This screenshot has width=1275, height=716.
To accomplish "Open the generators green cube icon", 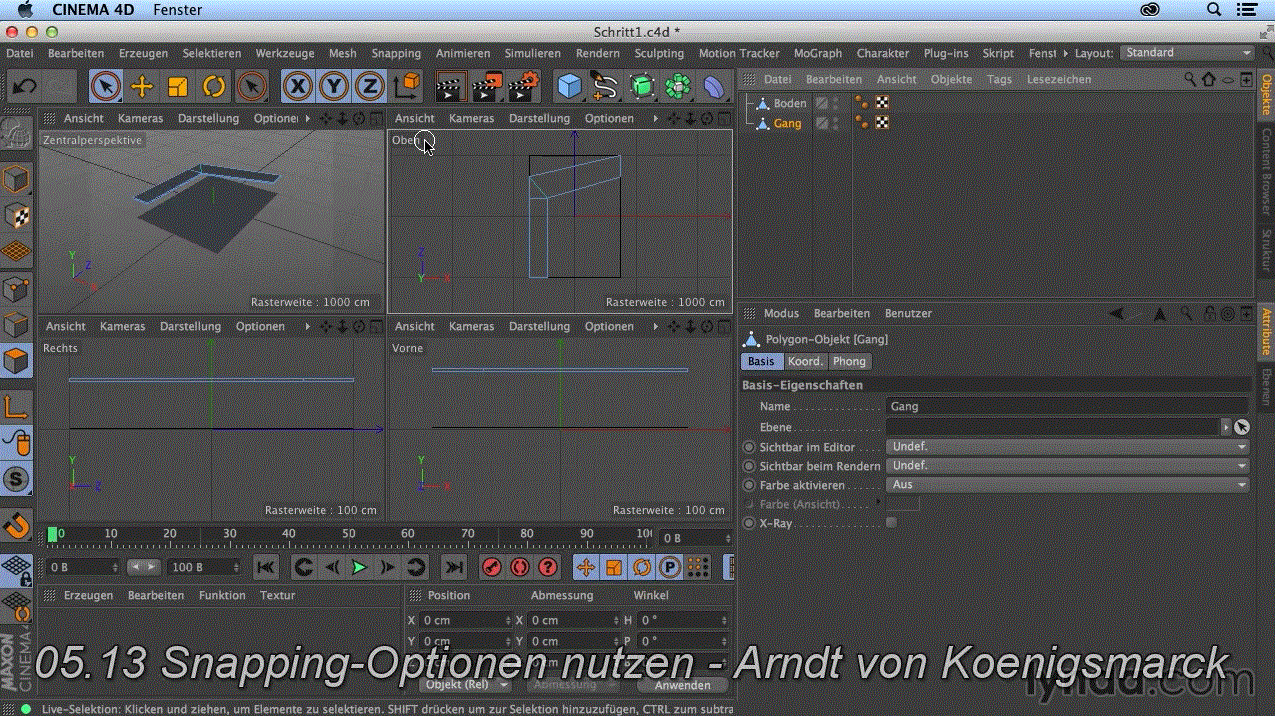I will 641,87.
